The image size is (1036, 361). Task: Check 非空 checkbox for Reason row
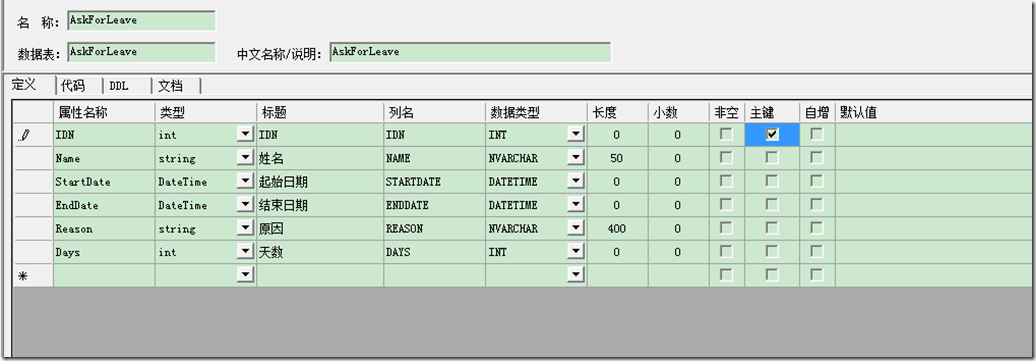click(x=727, y=228)
